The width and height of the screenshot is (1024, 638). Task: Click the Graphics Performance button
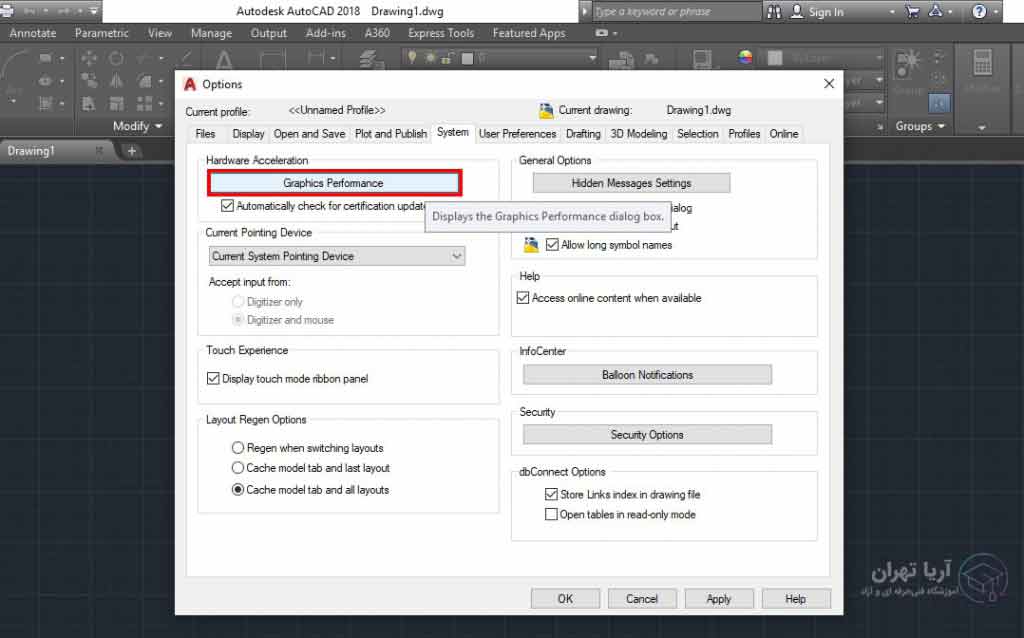point(333,183)
